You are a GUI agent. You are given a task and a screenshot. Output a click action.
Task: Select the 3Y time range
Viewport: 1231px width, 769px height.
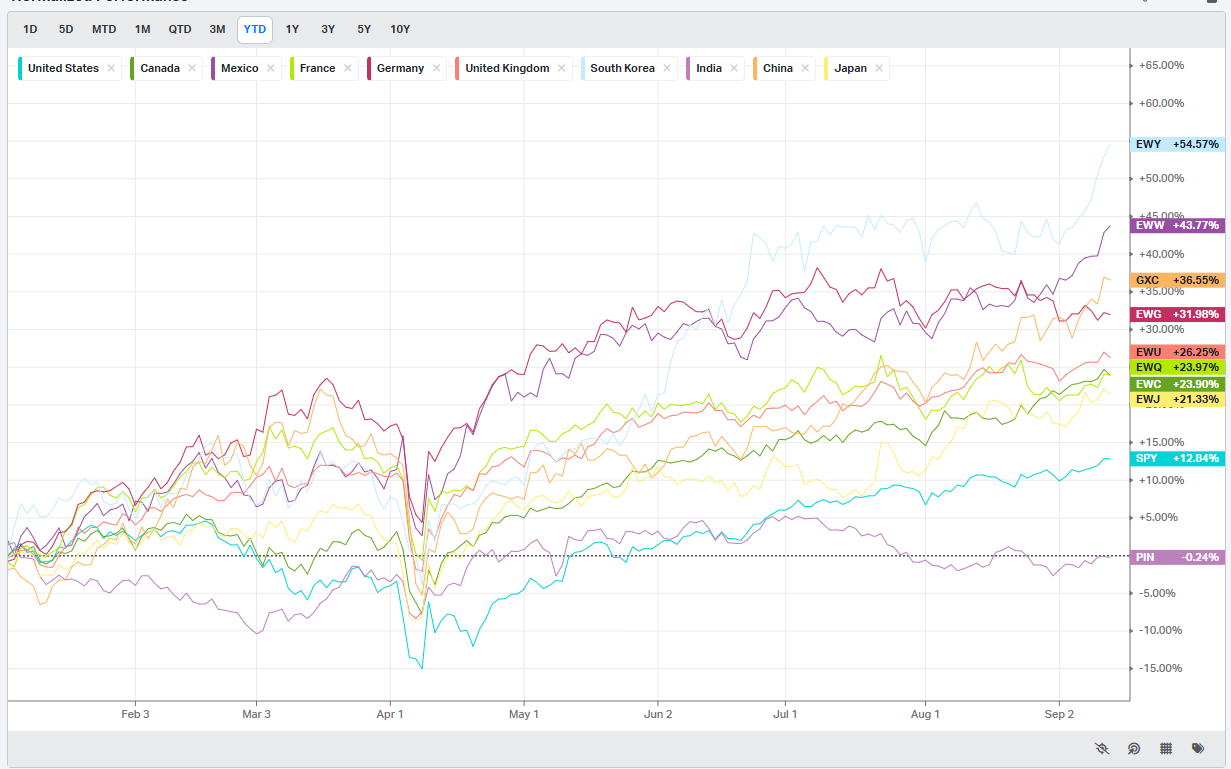(x=328, y=29)
